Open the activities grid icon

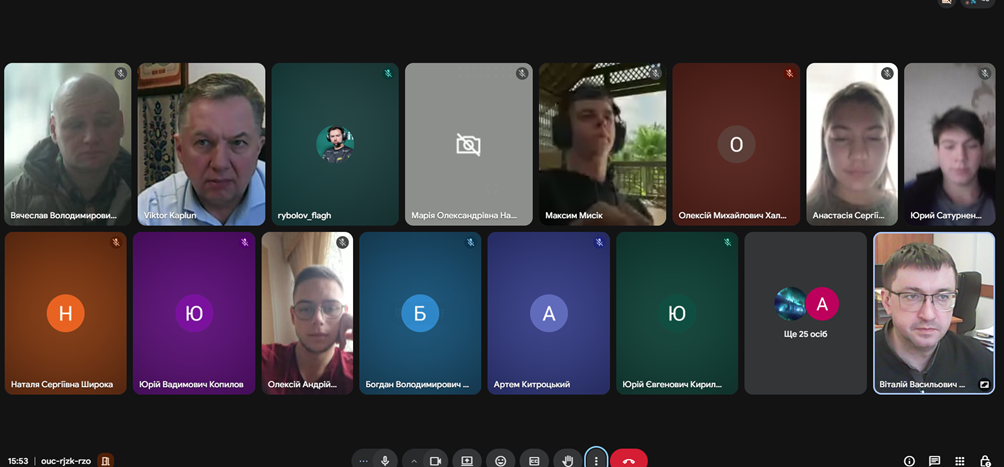coord(959,461)
